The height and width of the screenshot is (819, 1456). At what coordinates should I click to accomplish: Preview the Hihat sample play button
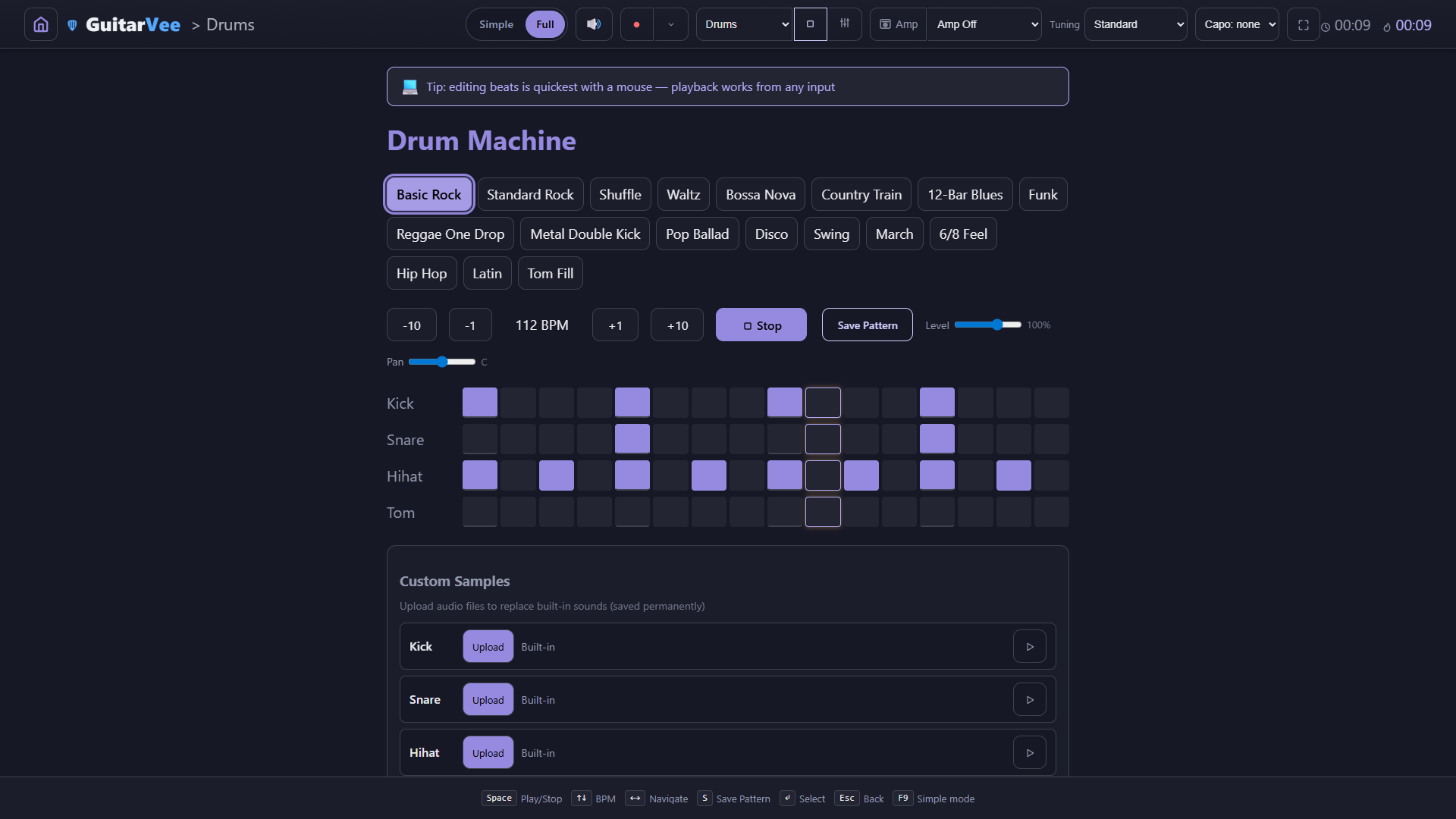tap(1030, 753)
